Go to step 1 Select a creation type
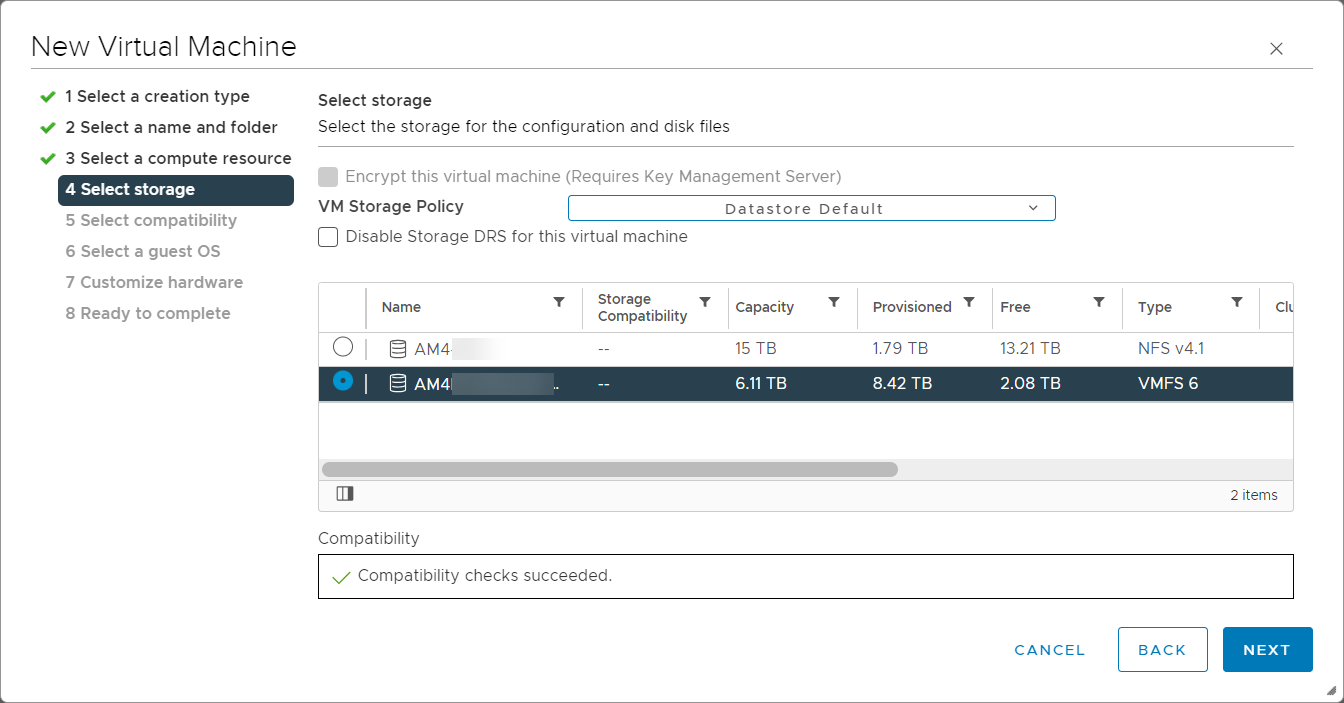This screenshot has height=703, width=1344. pos(157,97)
